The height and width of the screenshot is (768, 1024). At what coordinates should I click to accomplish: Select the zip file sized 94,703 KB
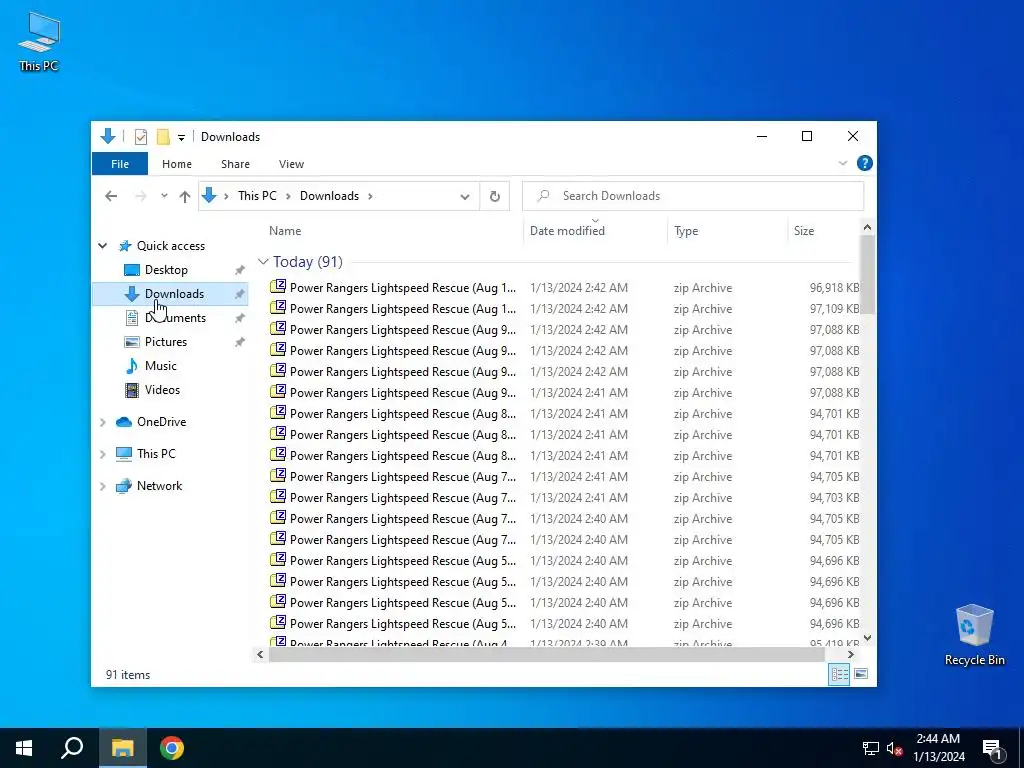coord(564,498)
